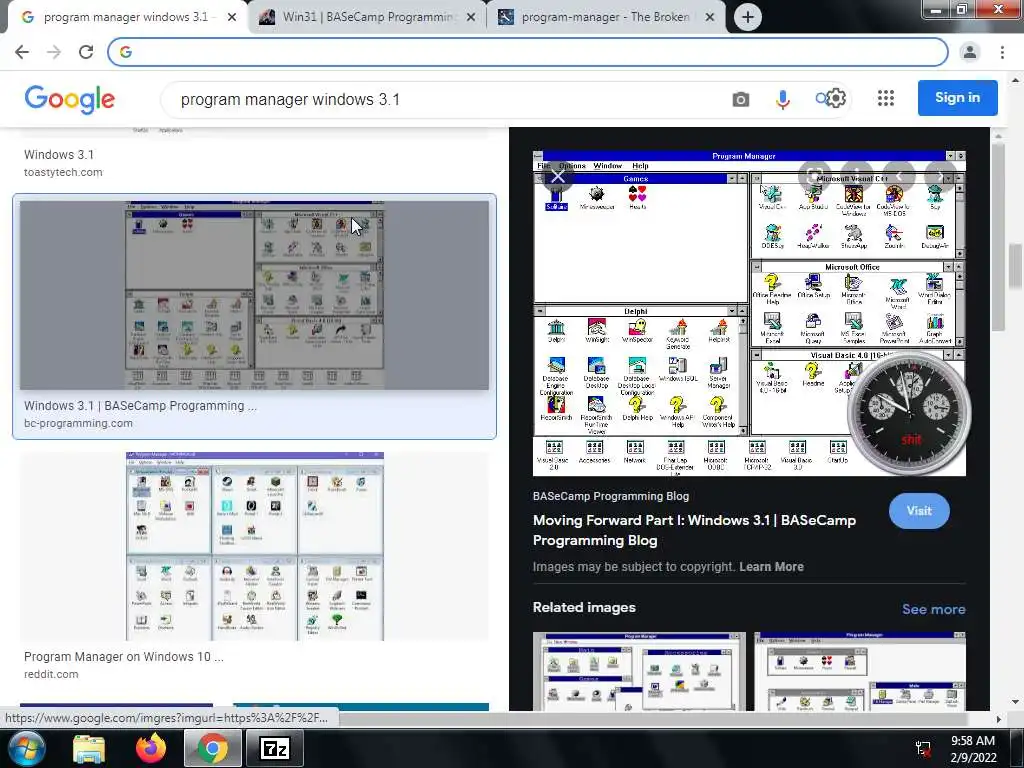Open Google Lens on the preview image

coord(814,176)
